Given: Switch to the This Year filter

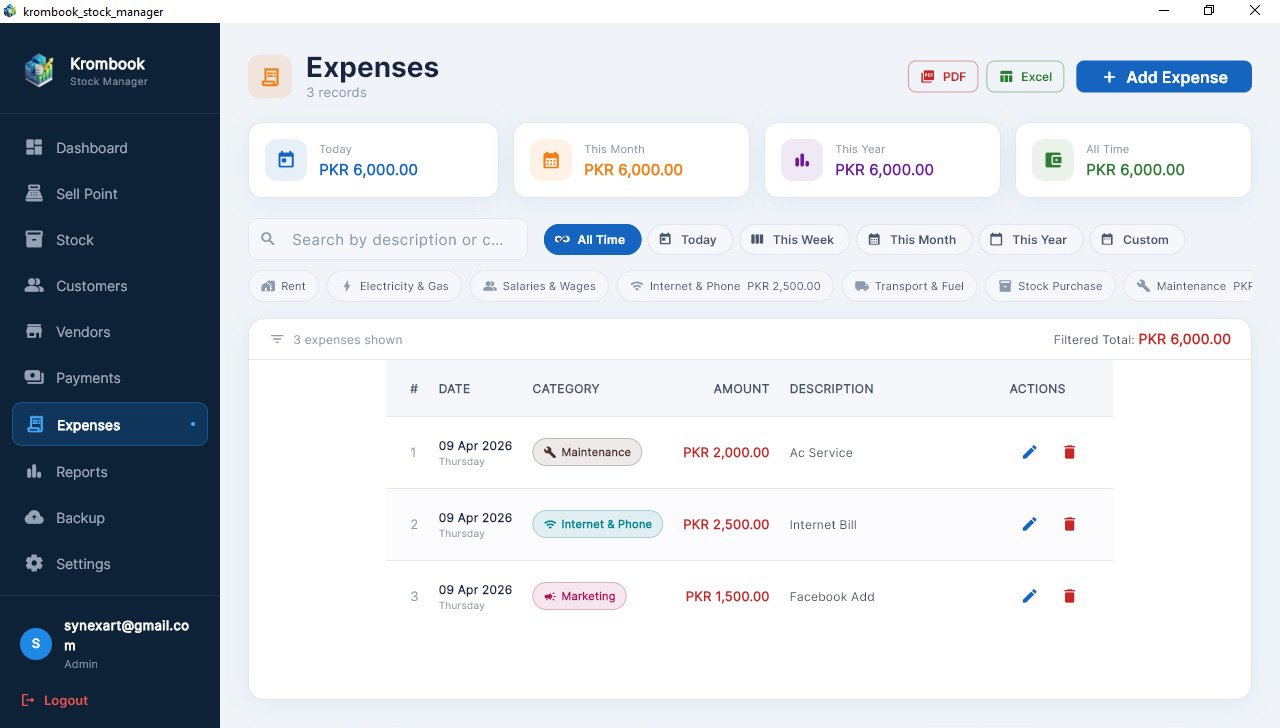Looking at the screenshot, I should 1030,239.
